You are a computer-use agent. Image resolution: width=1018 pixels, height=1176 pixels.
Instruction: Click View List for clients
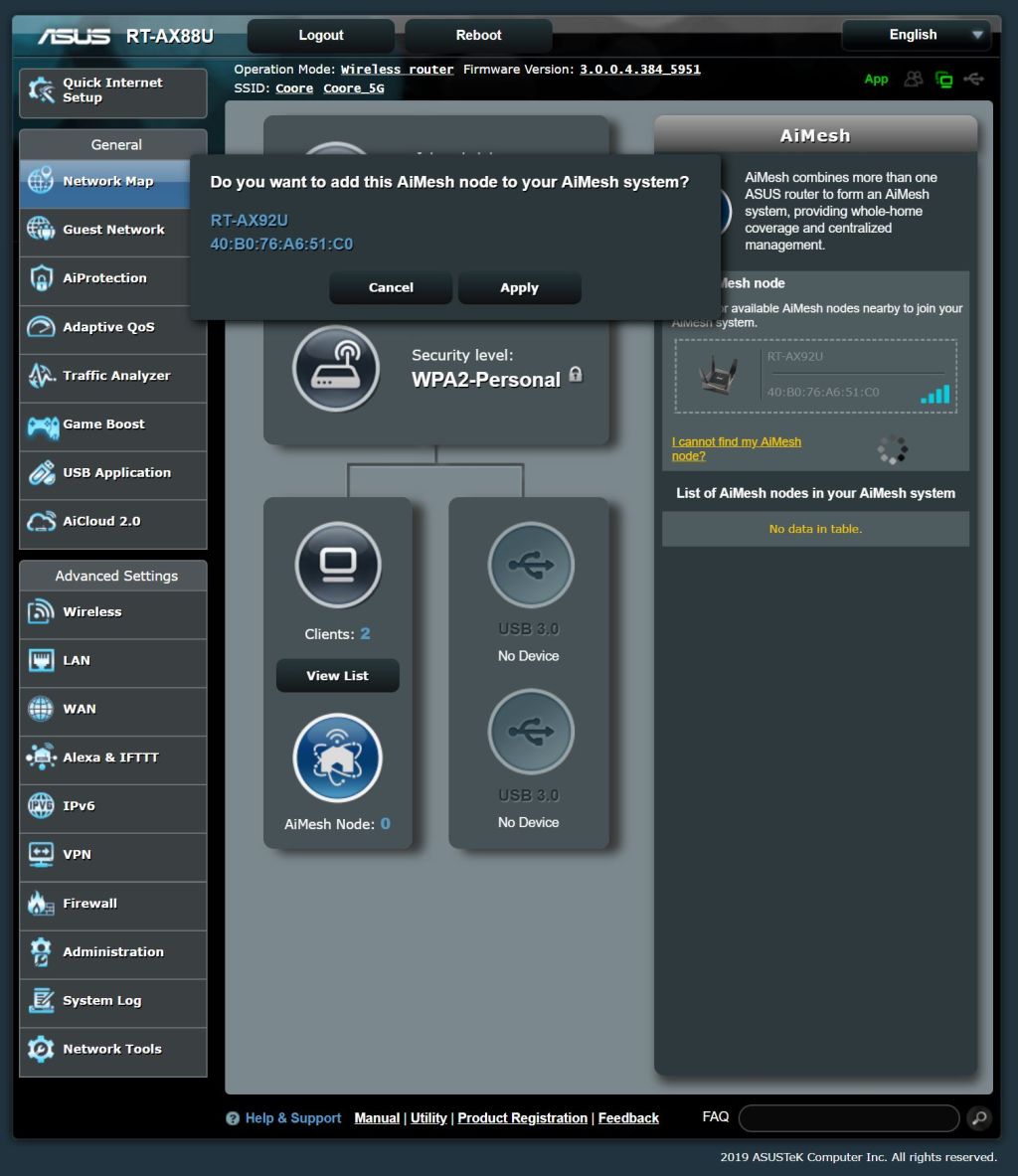tap(338, 676)
